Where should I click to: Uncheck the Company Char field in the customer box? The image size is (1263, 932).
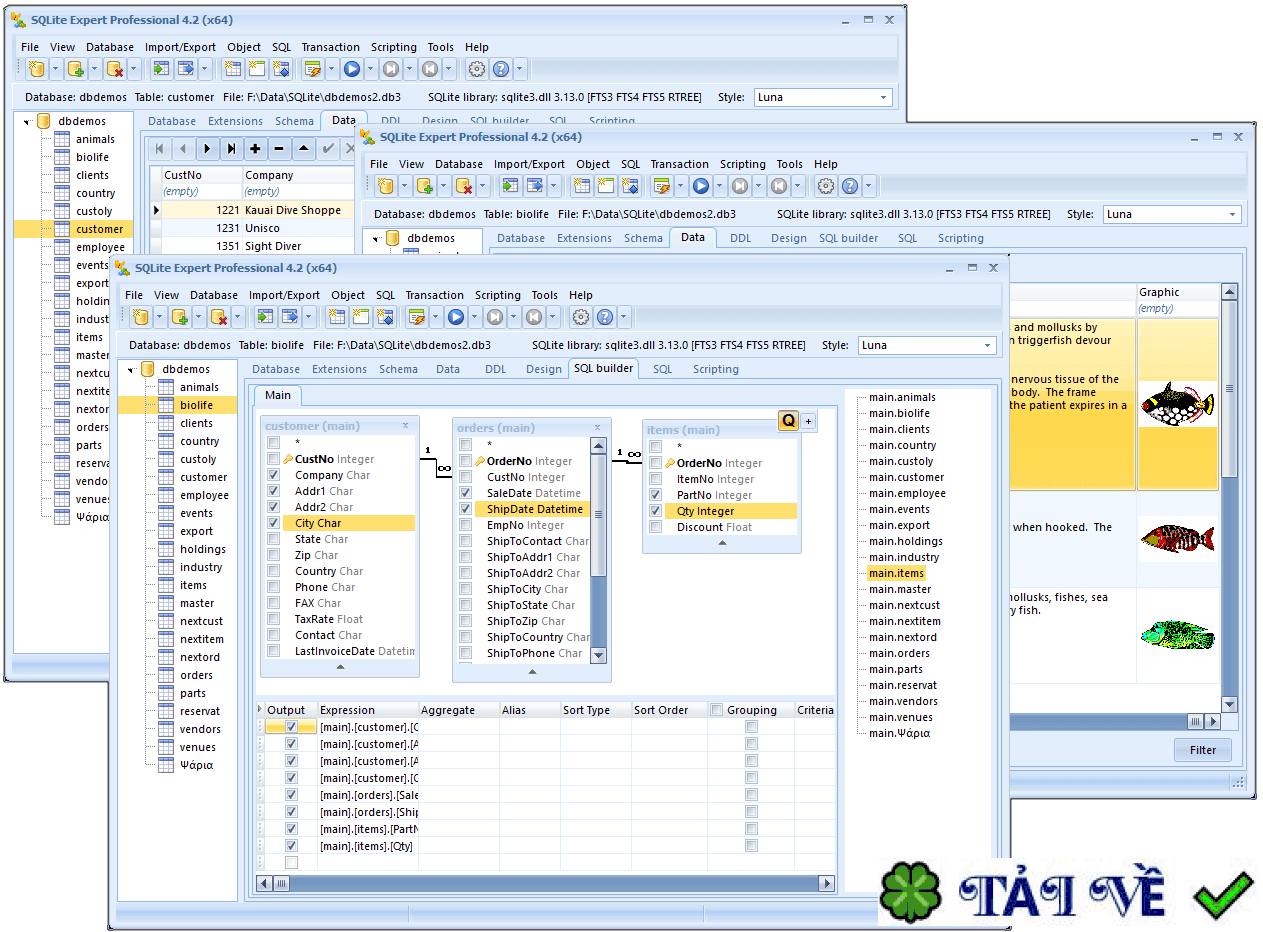274,475
